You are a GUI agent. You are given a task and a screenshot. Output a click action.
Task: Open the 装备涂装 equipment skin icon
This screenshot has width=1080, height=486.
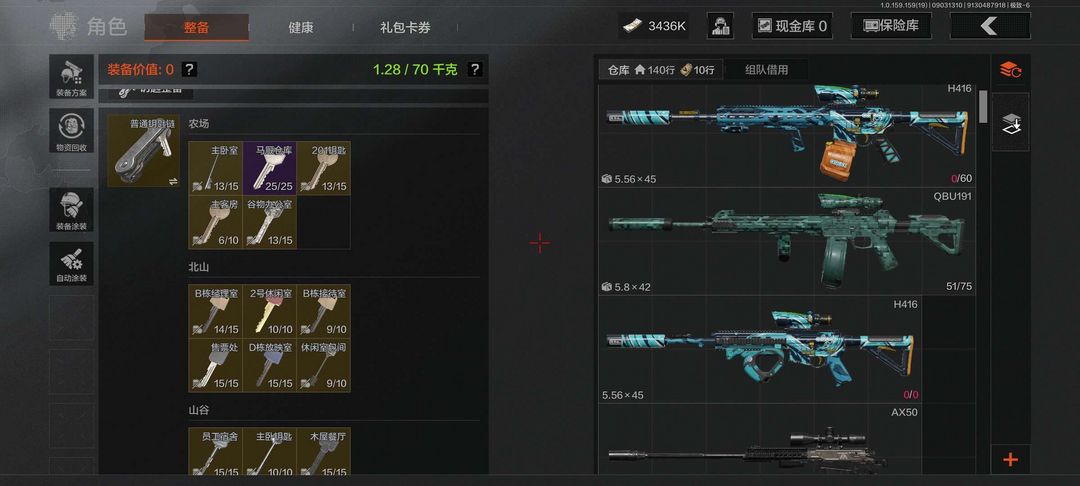tap(72, 211)
